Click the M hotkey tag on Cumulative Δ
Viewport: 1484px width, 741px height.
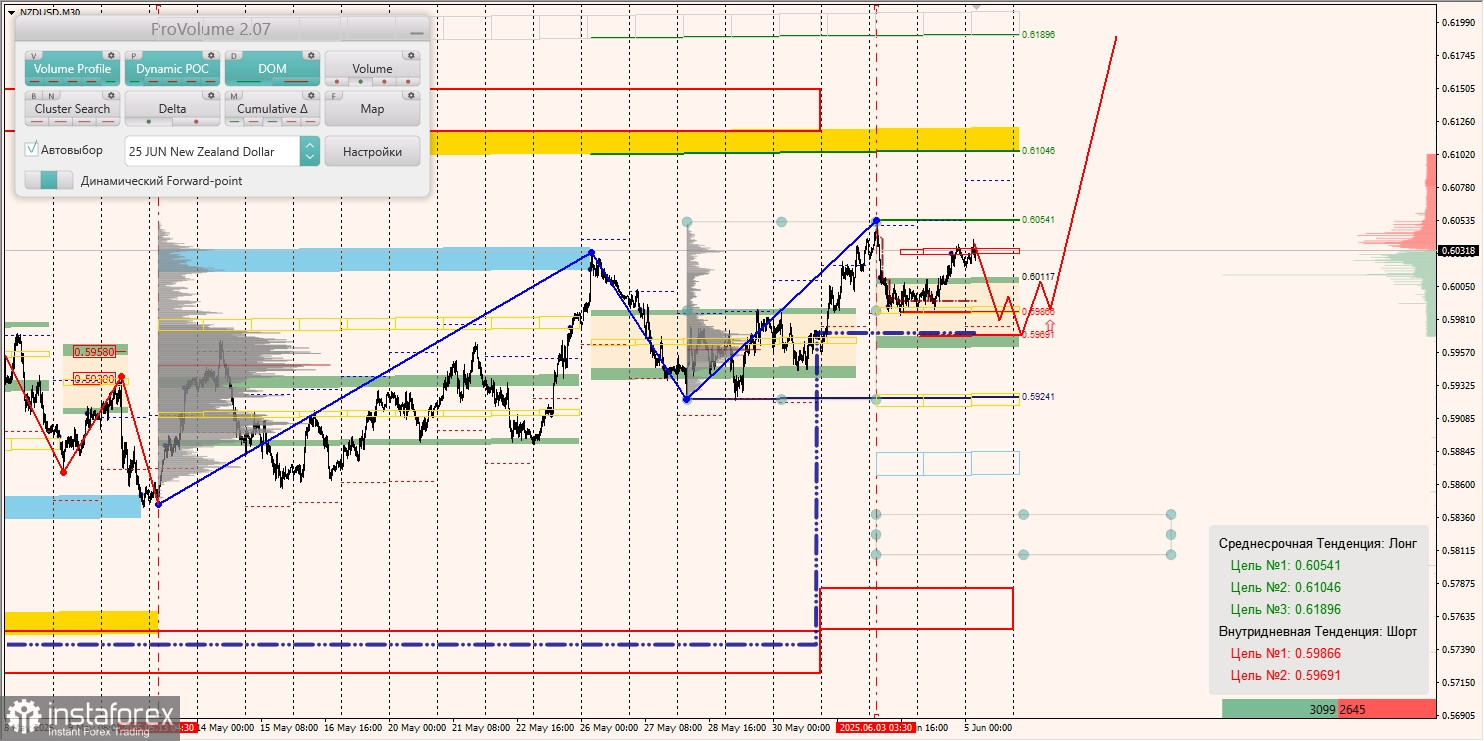click(234, 95)
